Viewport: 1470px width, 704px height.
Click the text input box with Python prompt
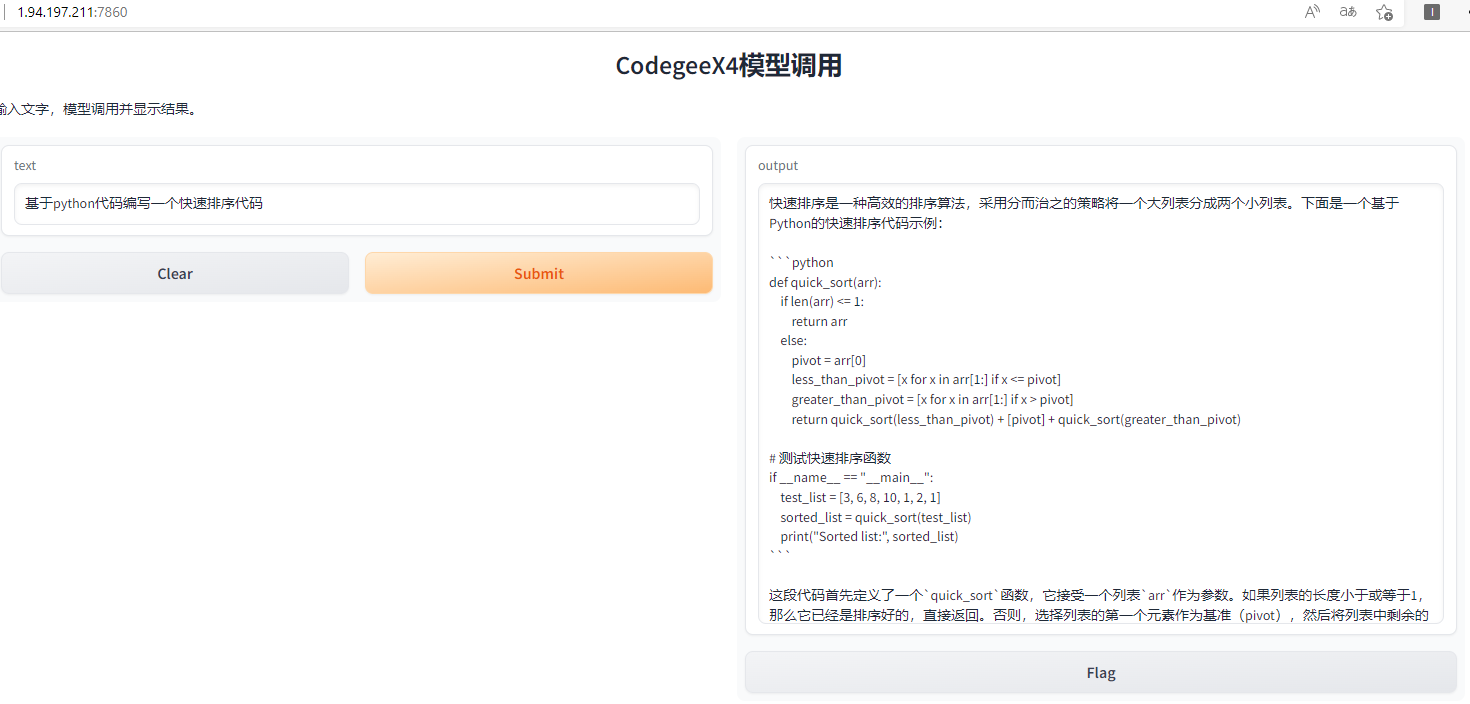[357, 204]
